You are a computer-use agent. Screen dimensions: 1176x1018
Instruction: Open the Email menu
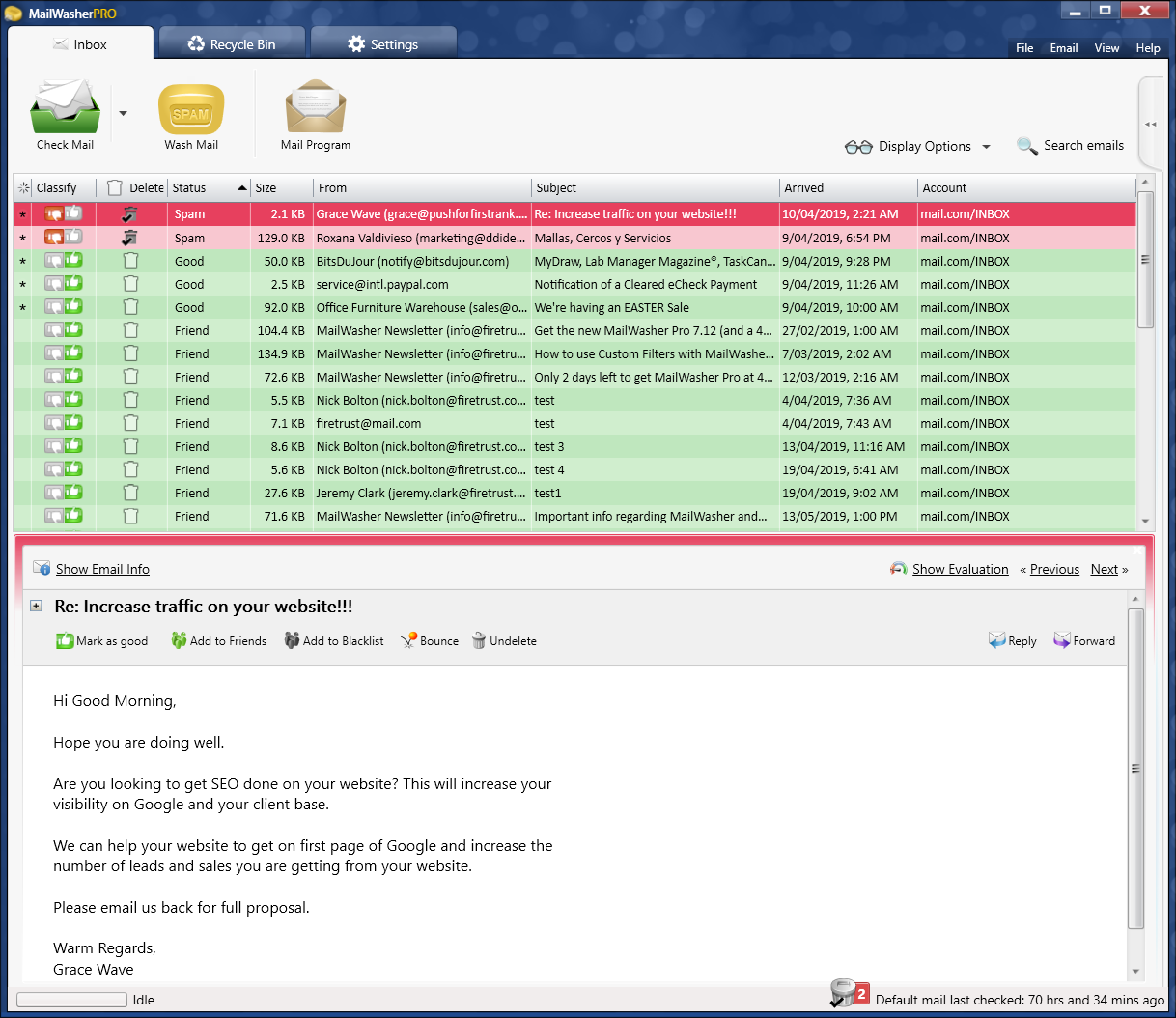coord(1063,48)
